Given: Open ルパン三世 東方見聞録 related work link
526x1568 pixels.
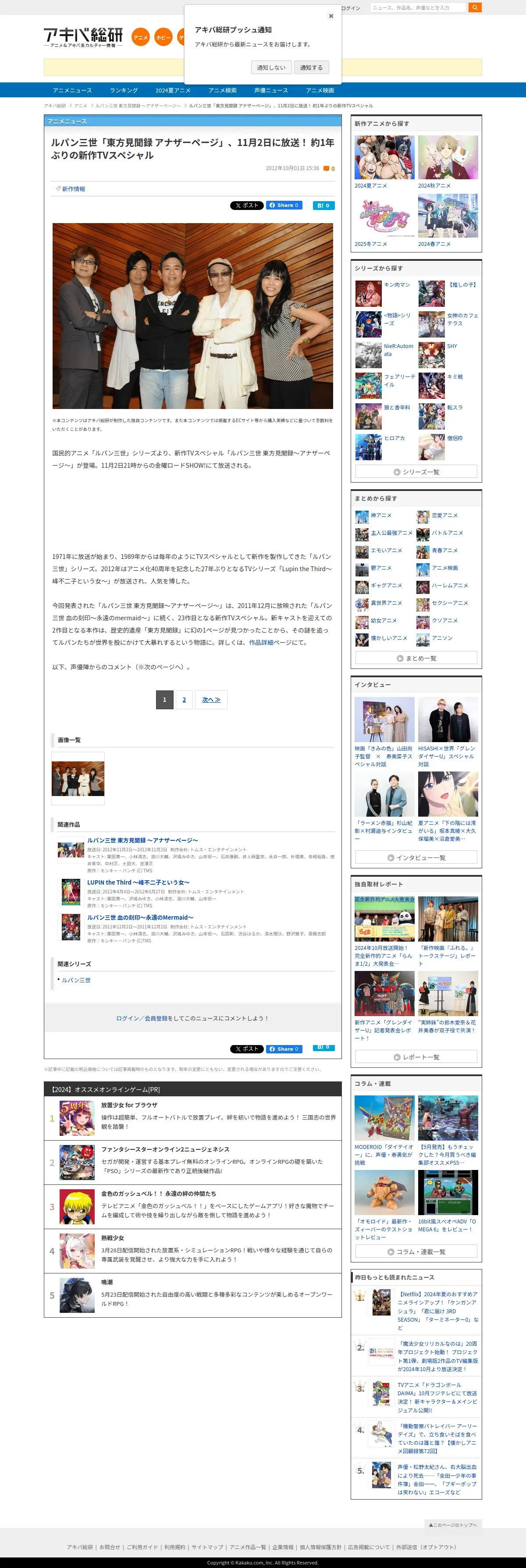Looking at the screenshot, I should pos(142,840).
